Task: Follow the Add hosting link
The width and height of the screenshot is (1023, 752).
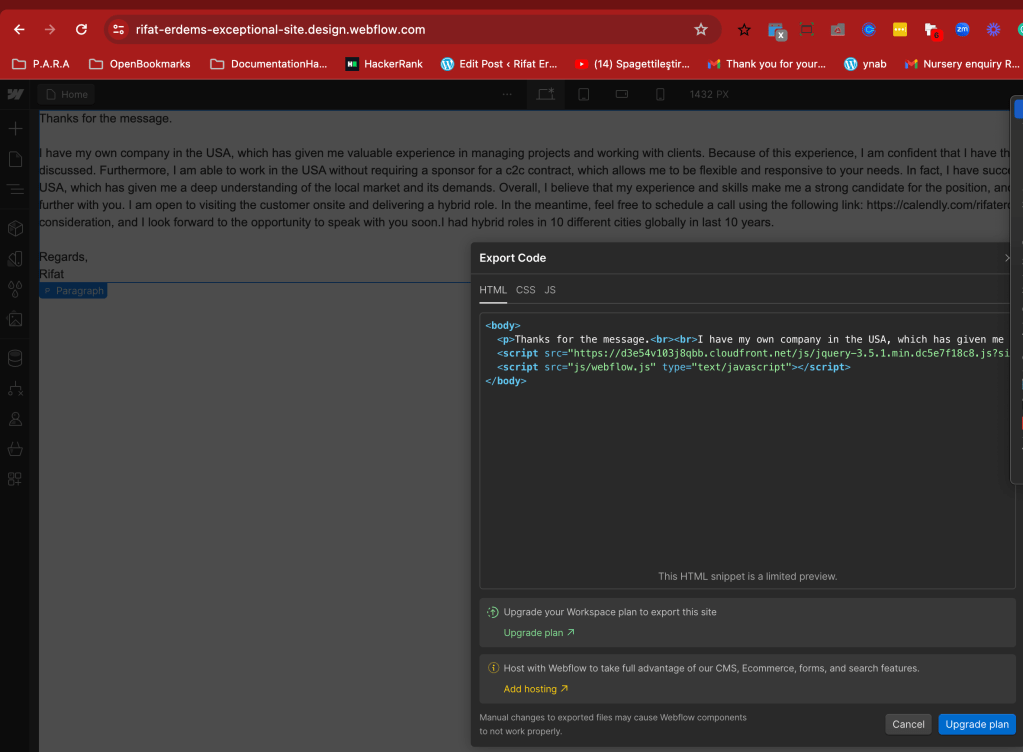Action: tap(536, 689)
